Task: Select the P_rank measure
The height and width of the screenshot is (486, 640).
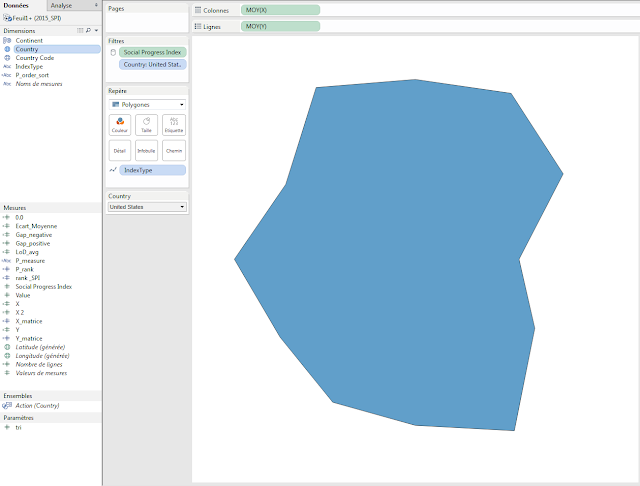Action: click(x=24, y=269)
